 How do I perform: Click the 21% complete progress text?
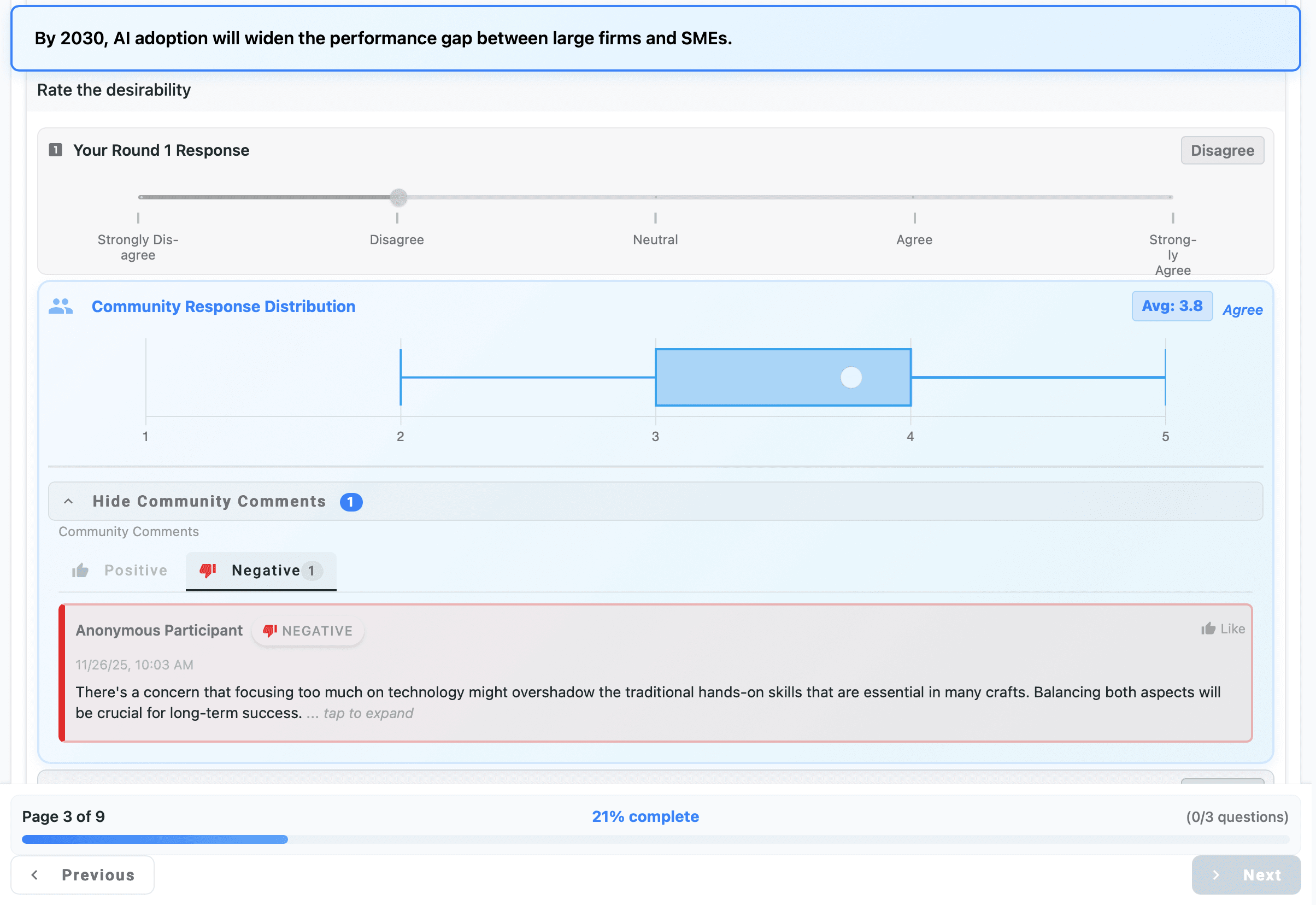click(x=645, y=816)
